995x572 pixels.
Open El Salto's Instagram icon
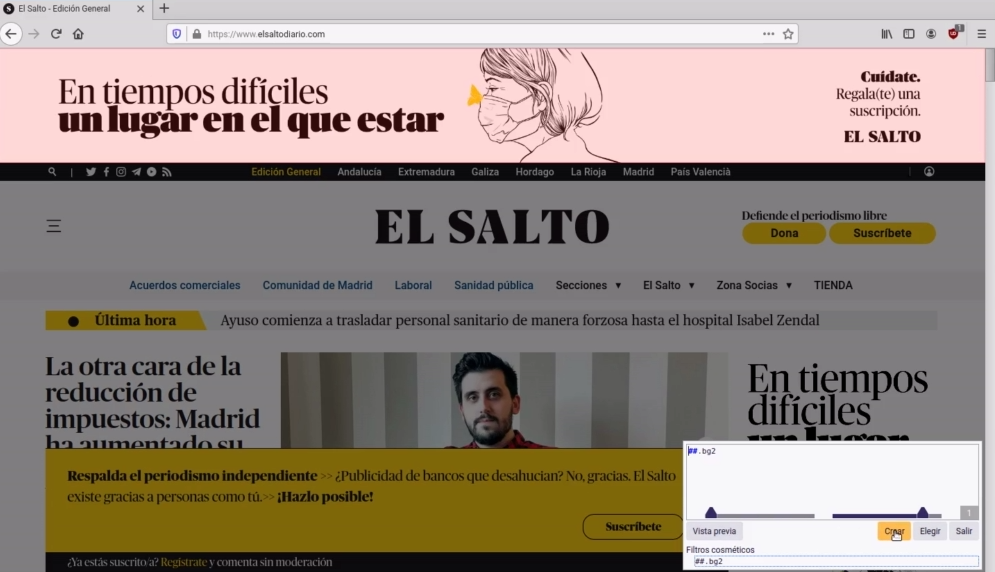121,172
